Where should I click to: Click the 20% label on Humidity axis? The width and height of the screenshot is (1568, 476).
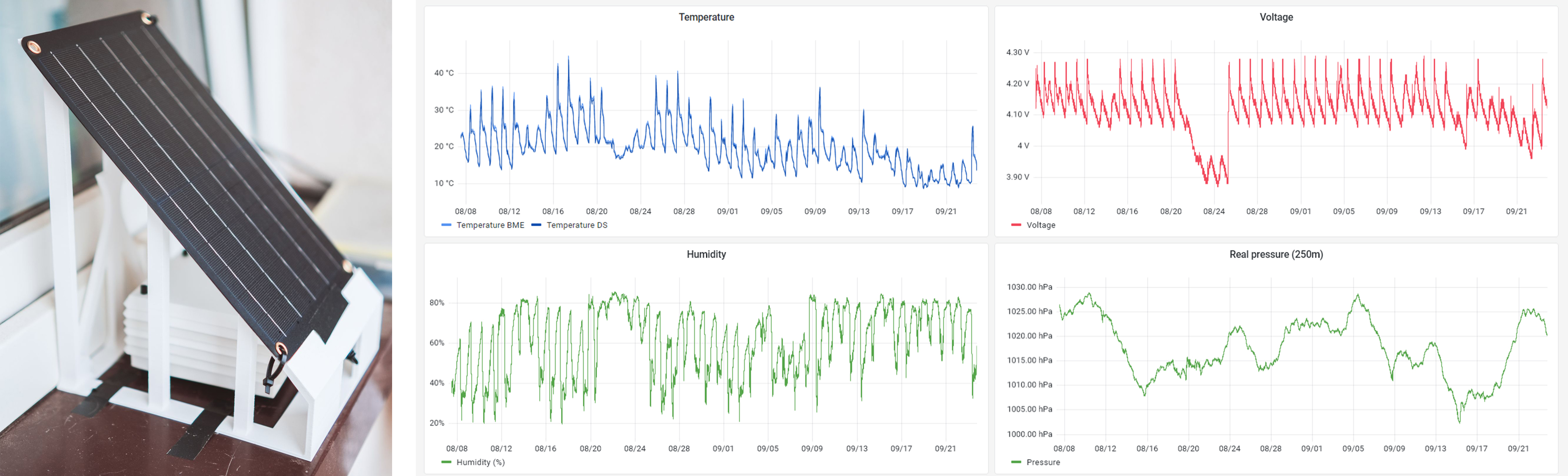(437, 423)
